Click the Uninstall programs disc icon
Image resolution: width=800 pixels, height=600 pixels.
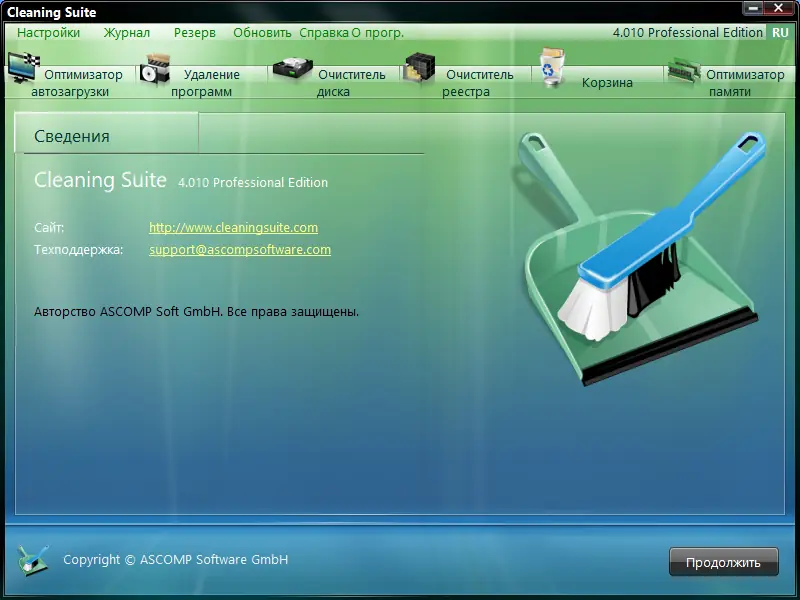155,69
